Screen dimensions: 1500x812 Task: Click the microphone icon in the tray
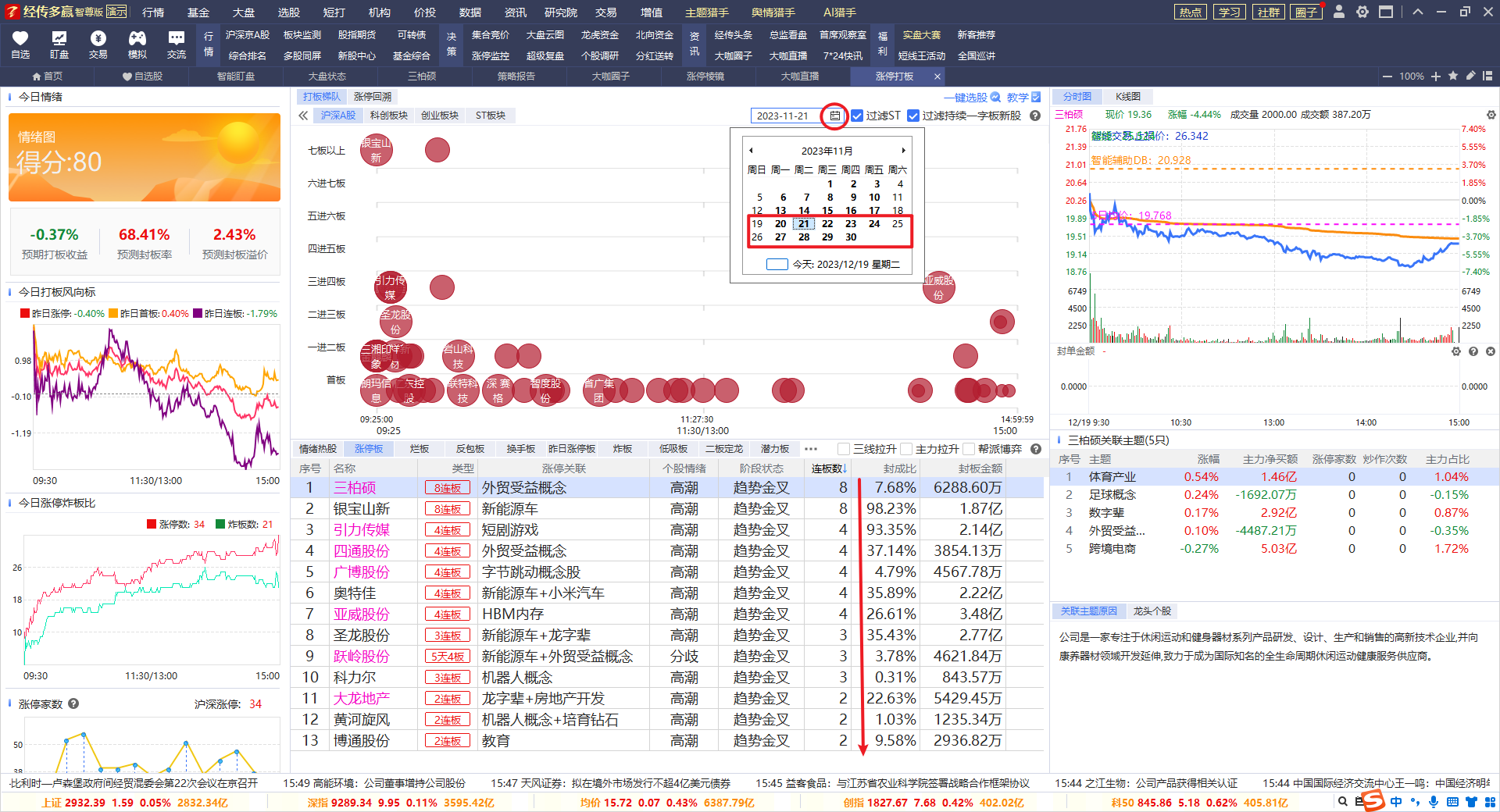click(x=1434, y=802)
